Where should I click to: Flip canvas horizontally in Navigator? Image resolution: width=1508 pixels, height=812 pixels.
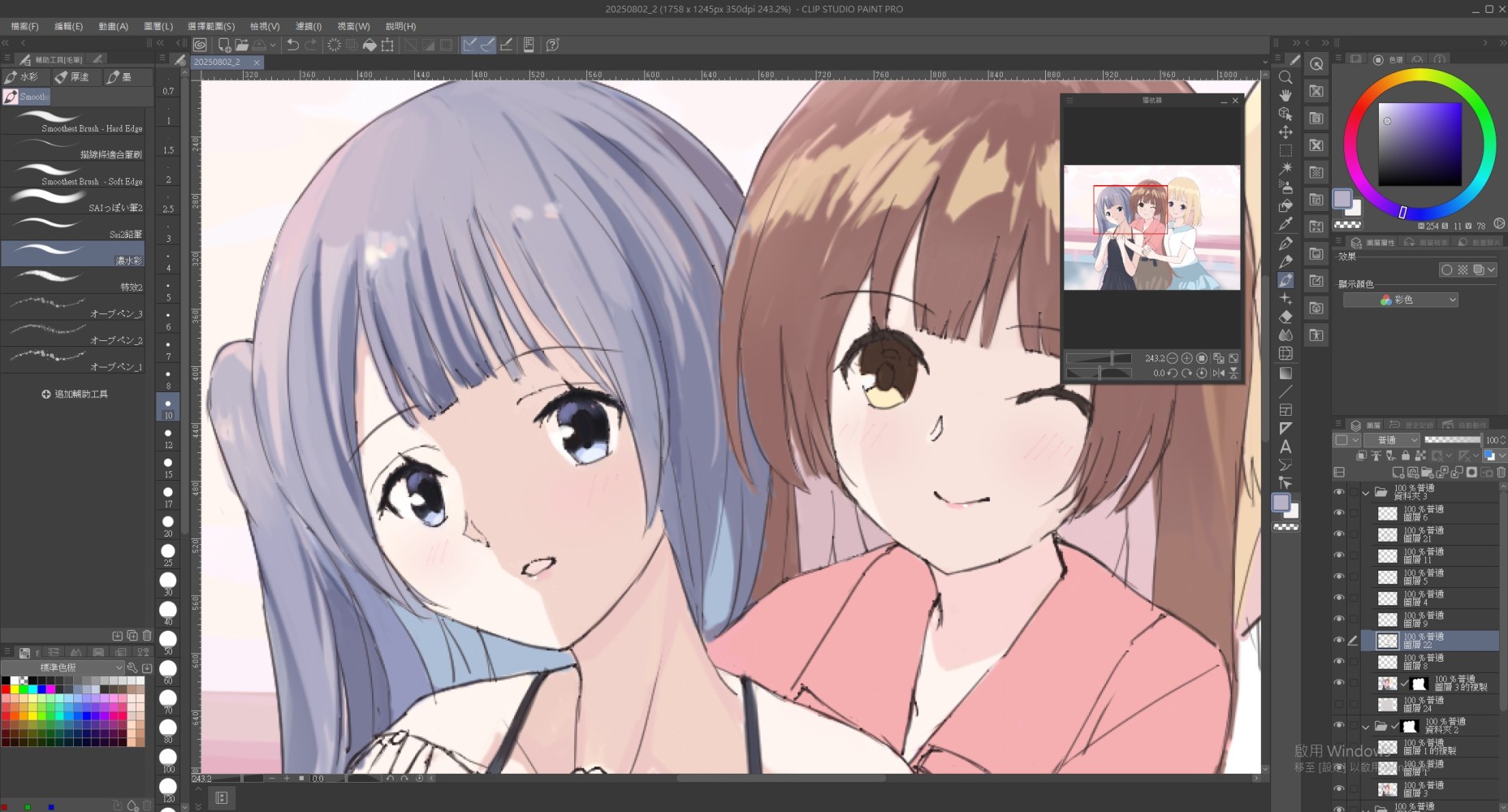[x=1218, y=374]
